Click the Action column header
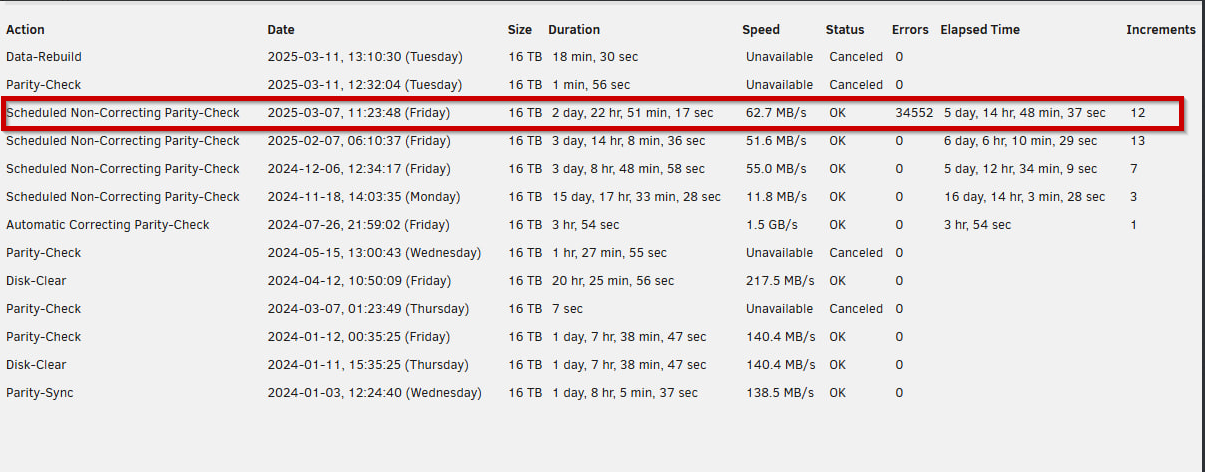The height and width of the screenshot is (472, 1205). [25, 30]
